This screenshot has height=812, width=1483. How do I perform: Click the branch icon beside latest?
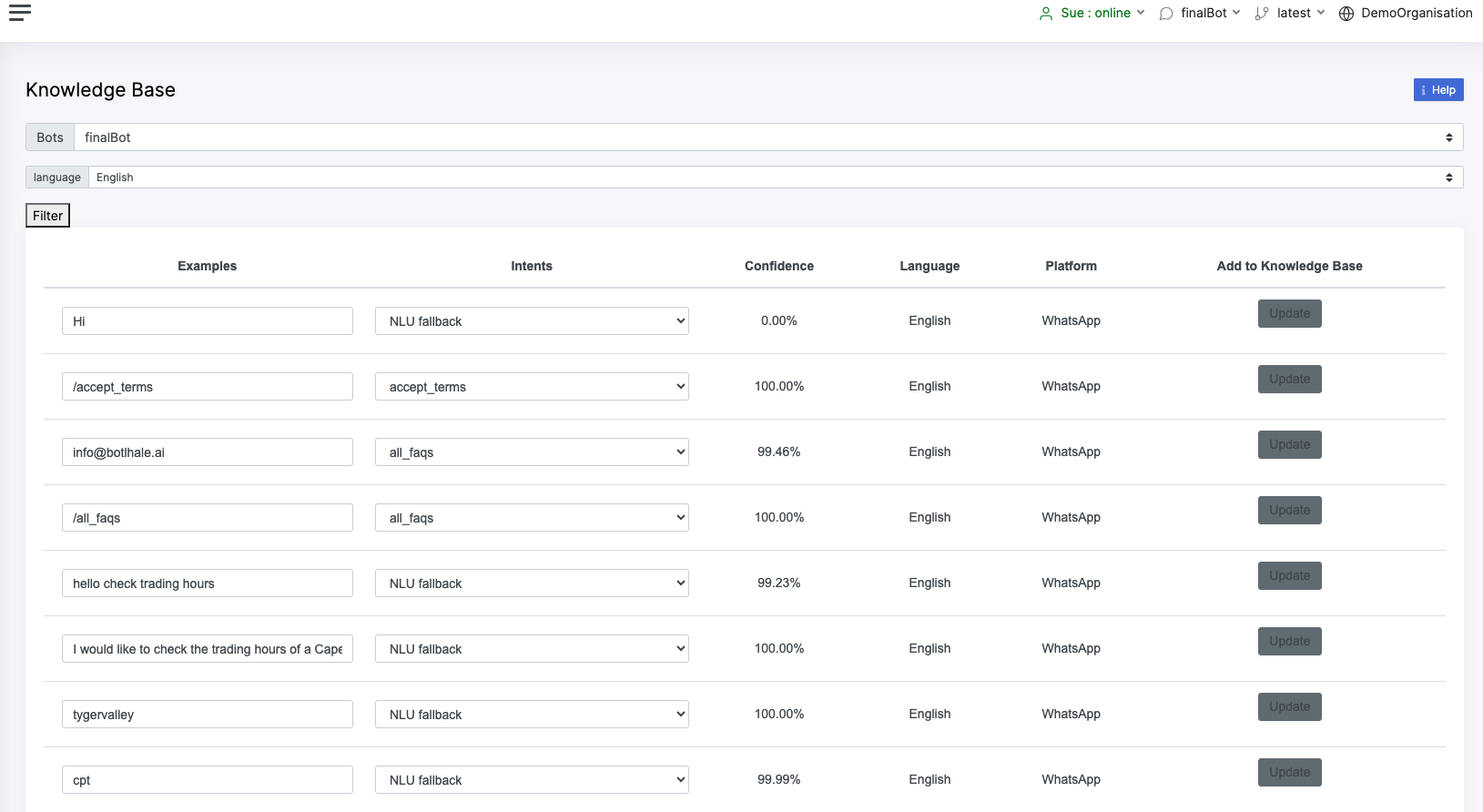point(1262,14)
